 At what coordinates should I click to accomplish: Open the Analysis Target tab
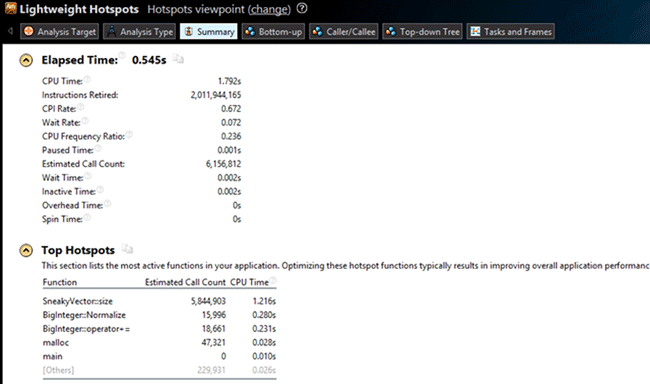tap(59, 32)
